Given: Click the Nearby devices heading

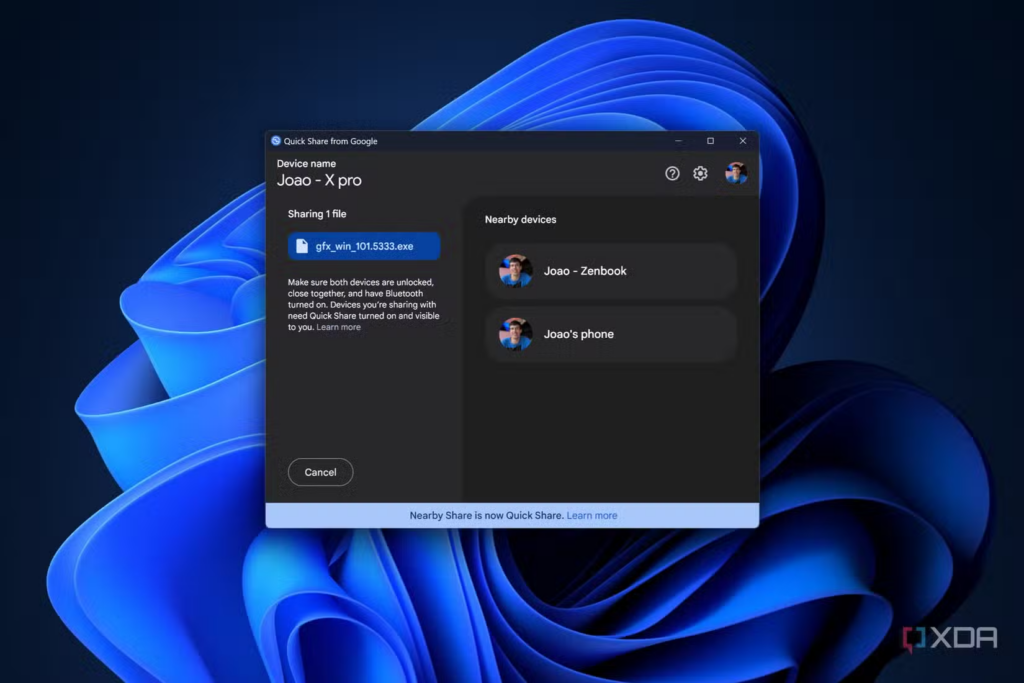Looking at the screenshot, I should [520, 219].
